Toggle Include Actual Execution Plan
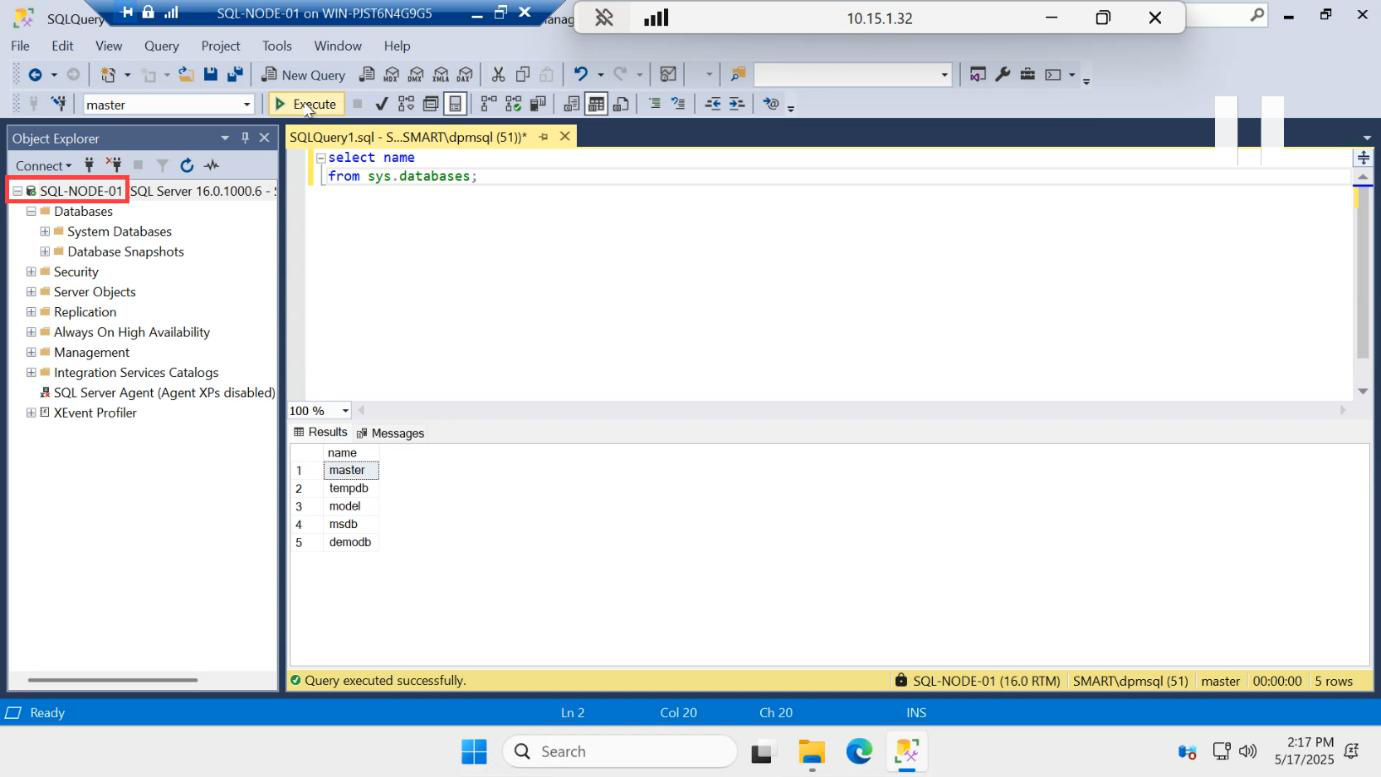This screenshot has width=1381, height=777. point(489,104)
